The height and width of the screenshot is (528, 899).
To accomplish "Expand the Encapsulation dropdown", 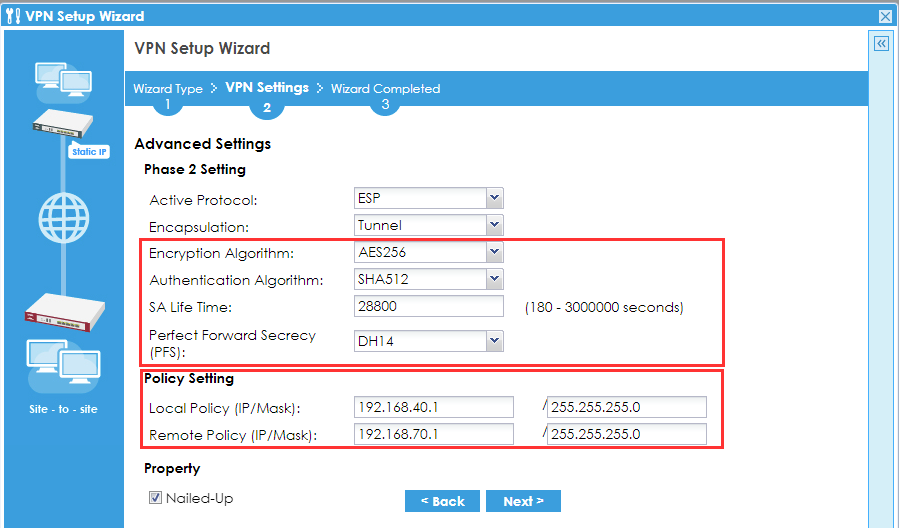I will point(429,225).
